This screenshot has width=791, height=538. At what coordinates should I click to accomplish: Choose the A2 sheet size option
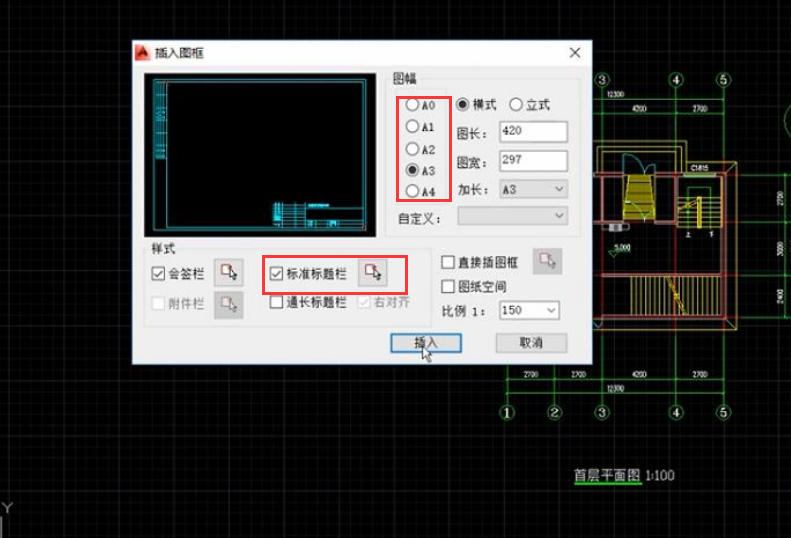pyautogui.click(x=412, y=149)
